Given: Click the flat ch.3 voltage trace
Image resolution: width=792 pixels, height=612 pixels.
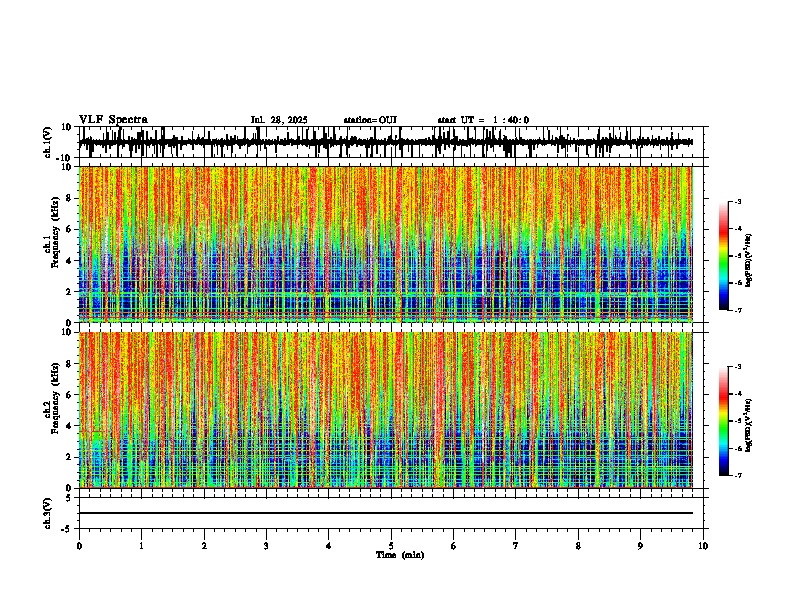Looking at the screenshot, I should pyautogui.click(x=386, y=513).
